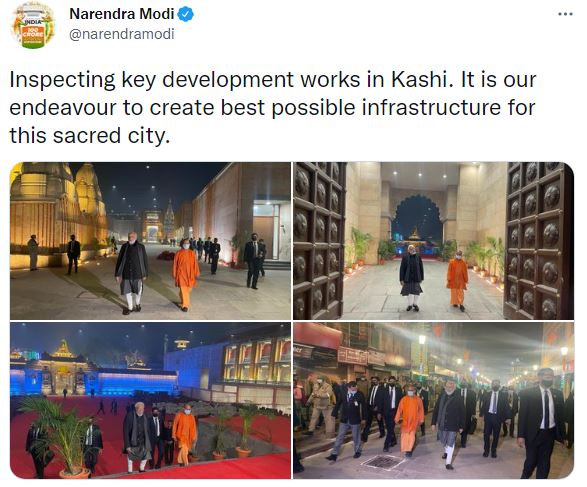This screenshot has height=487, width=587.
Task: Click the word infrastructure in tweet text
Action: pyautogui.click(x=431, y=108)
